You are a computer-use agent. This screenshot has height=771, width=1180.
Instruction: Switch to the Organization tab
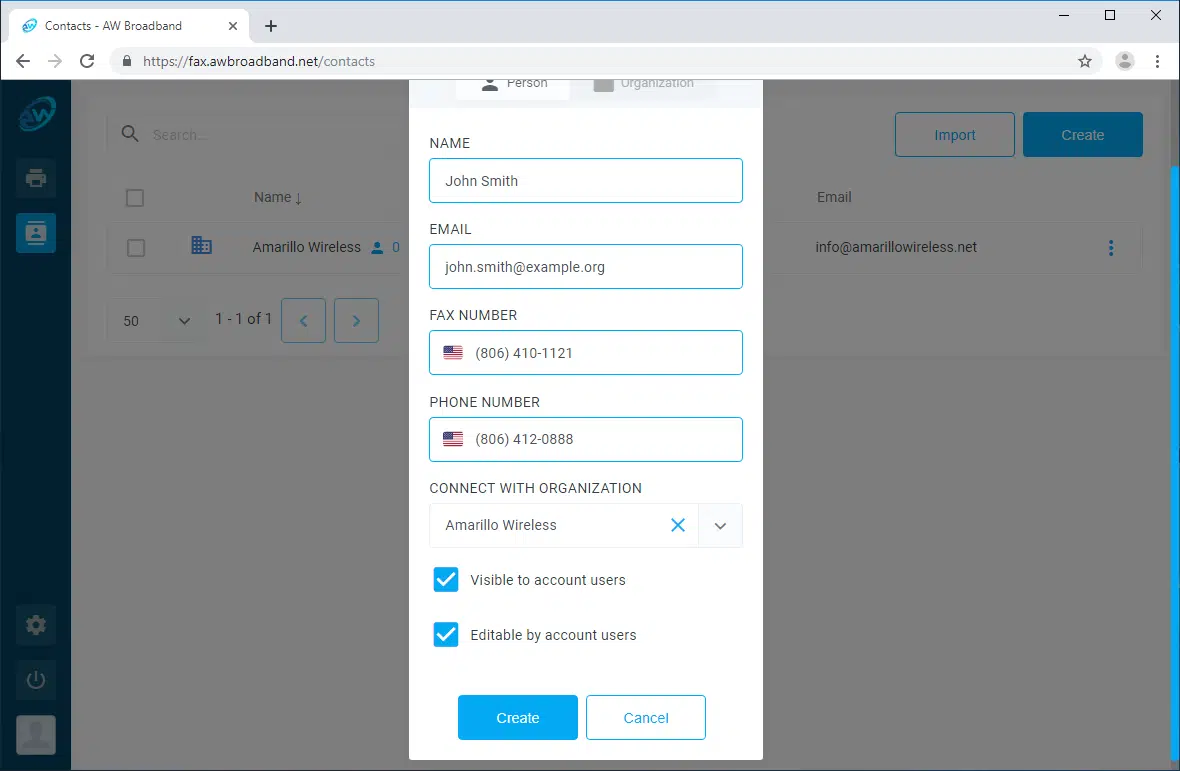(x=644, y=83)
